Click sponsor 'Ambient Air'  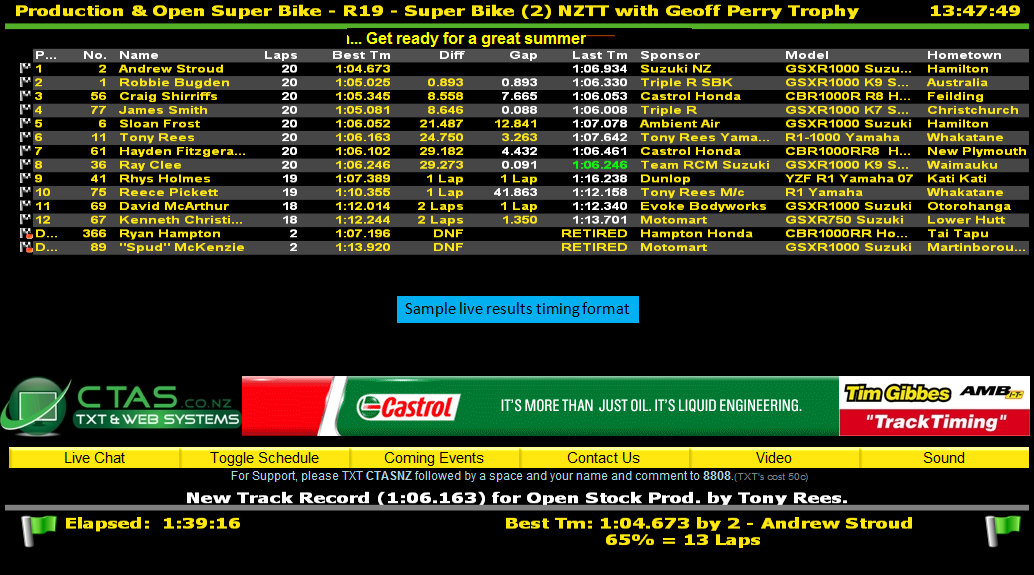[680, 123]
